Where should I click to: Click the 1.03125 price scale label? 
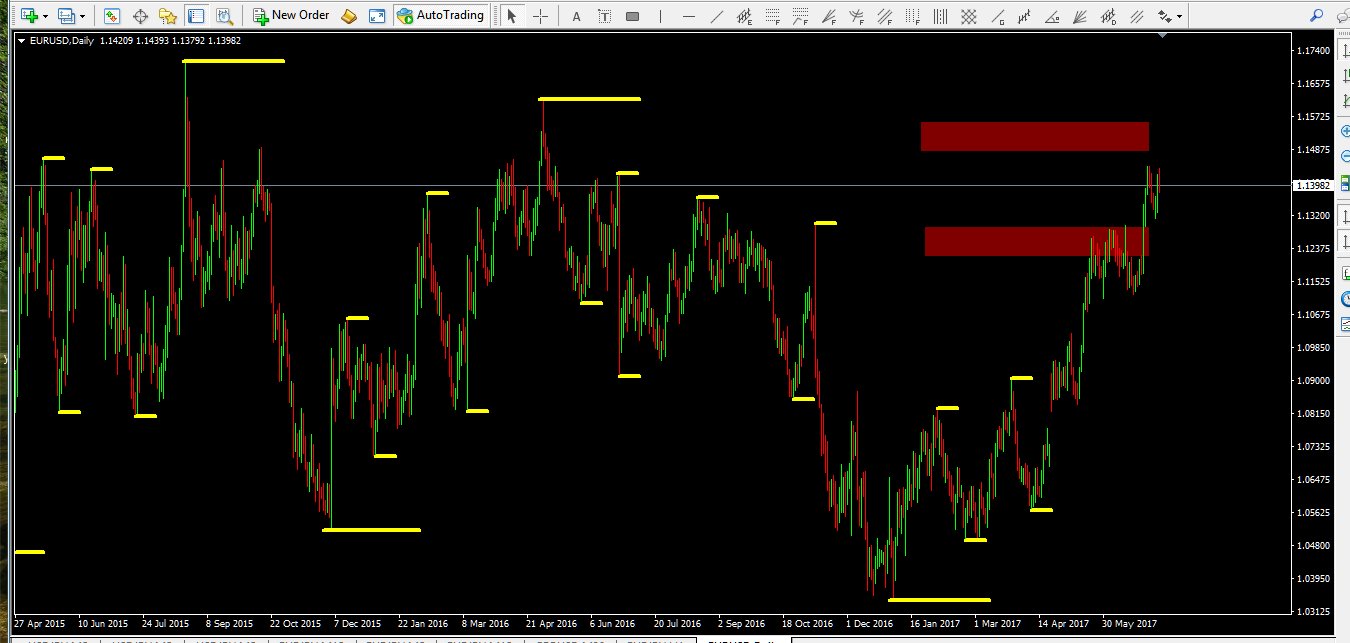1312,610
